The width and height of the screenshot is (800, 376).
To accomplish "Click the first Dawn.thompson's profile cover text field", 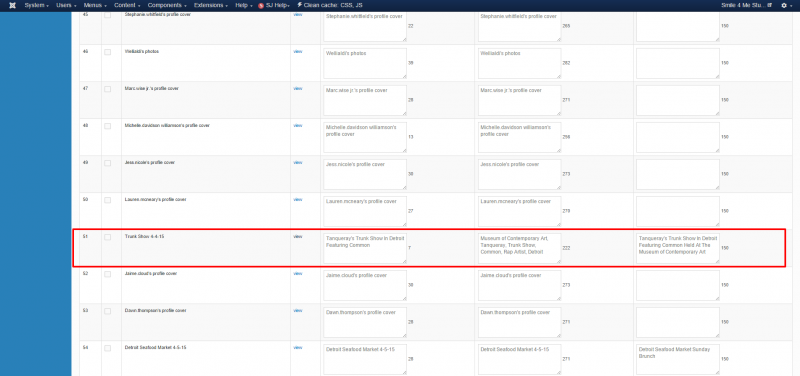I will [365, 322].
